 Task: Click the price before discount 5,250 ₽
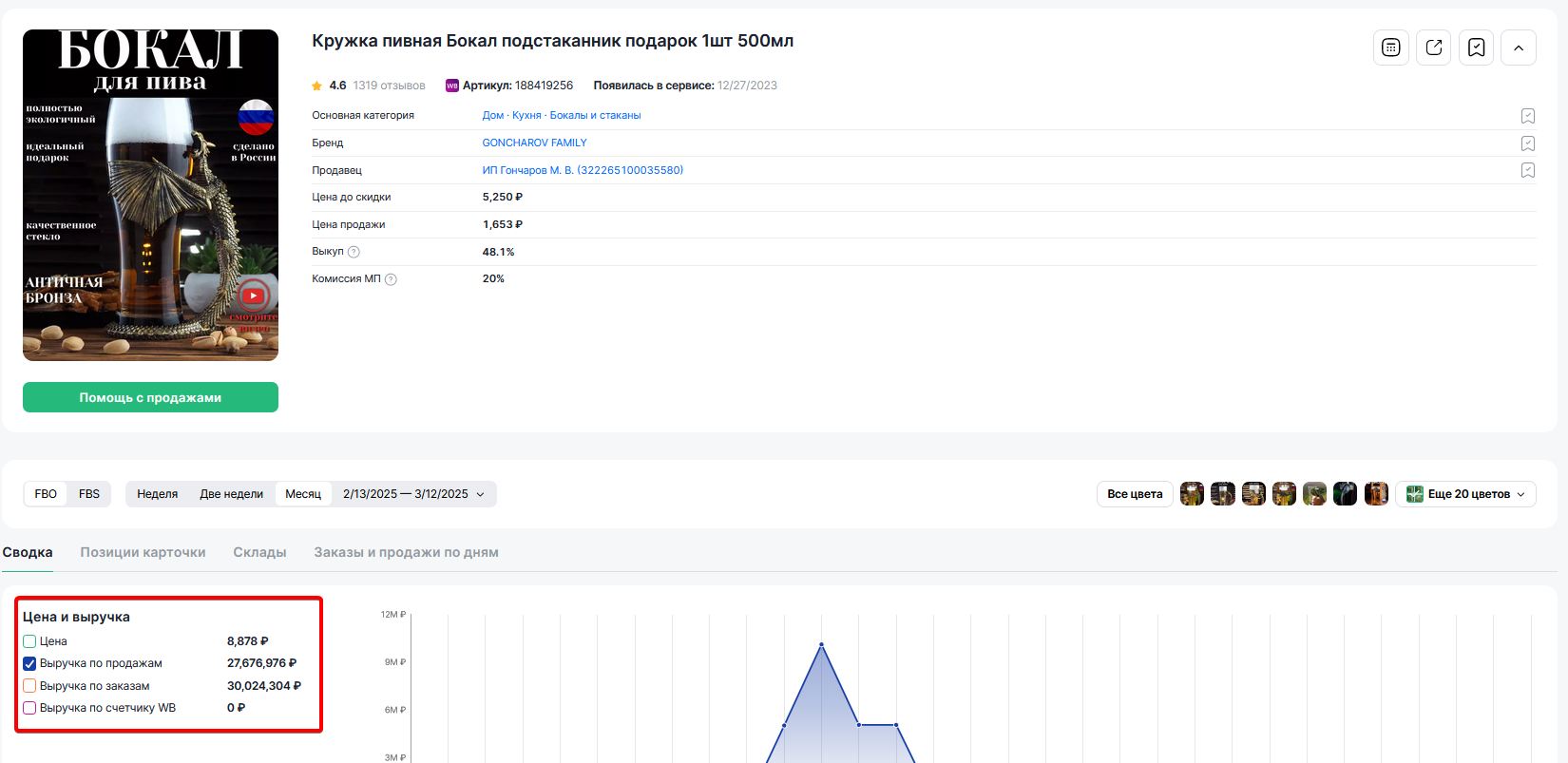[503, 198]
